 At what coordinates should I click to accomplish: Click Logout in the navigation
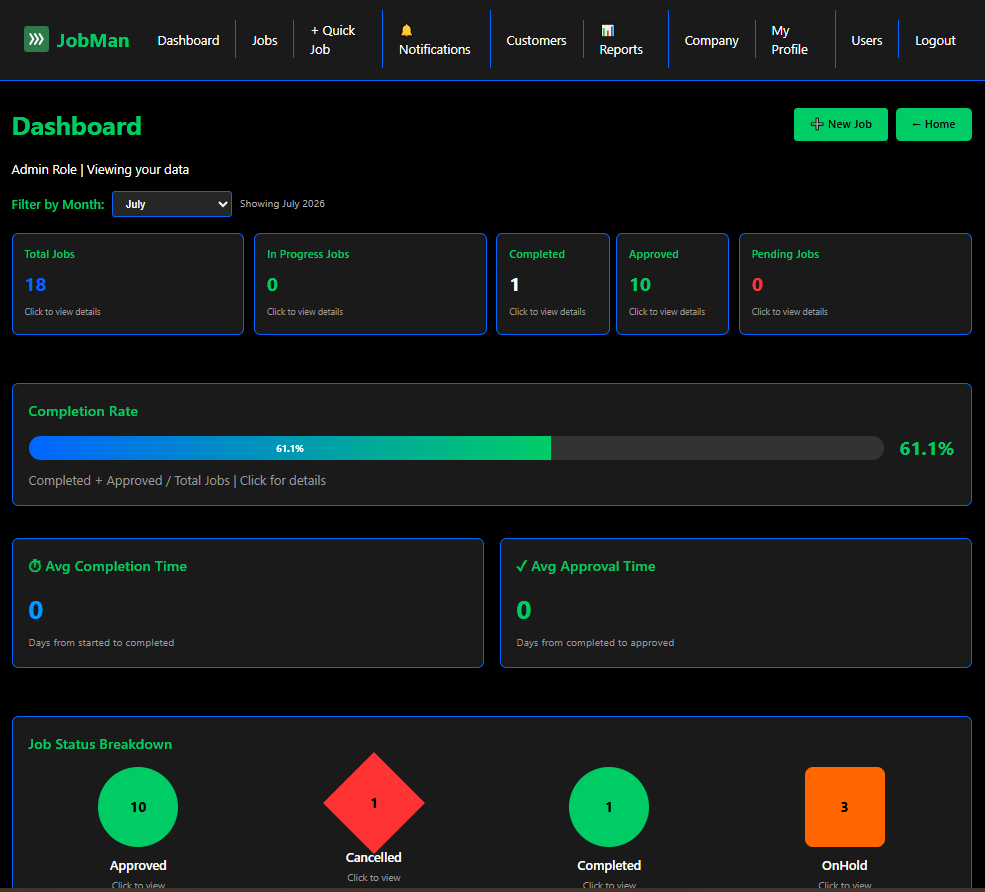935,40
